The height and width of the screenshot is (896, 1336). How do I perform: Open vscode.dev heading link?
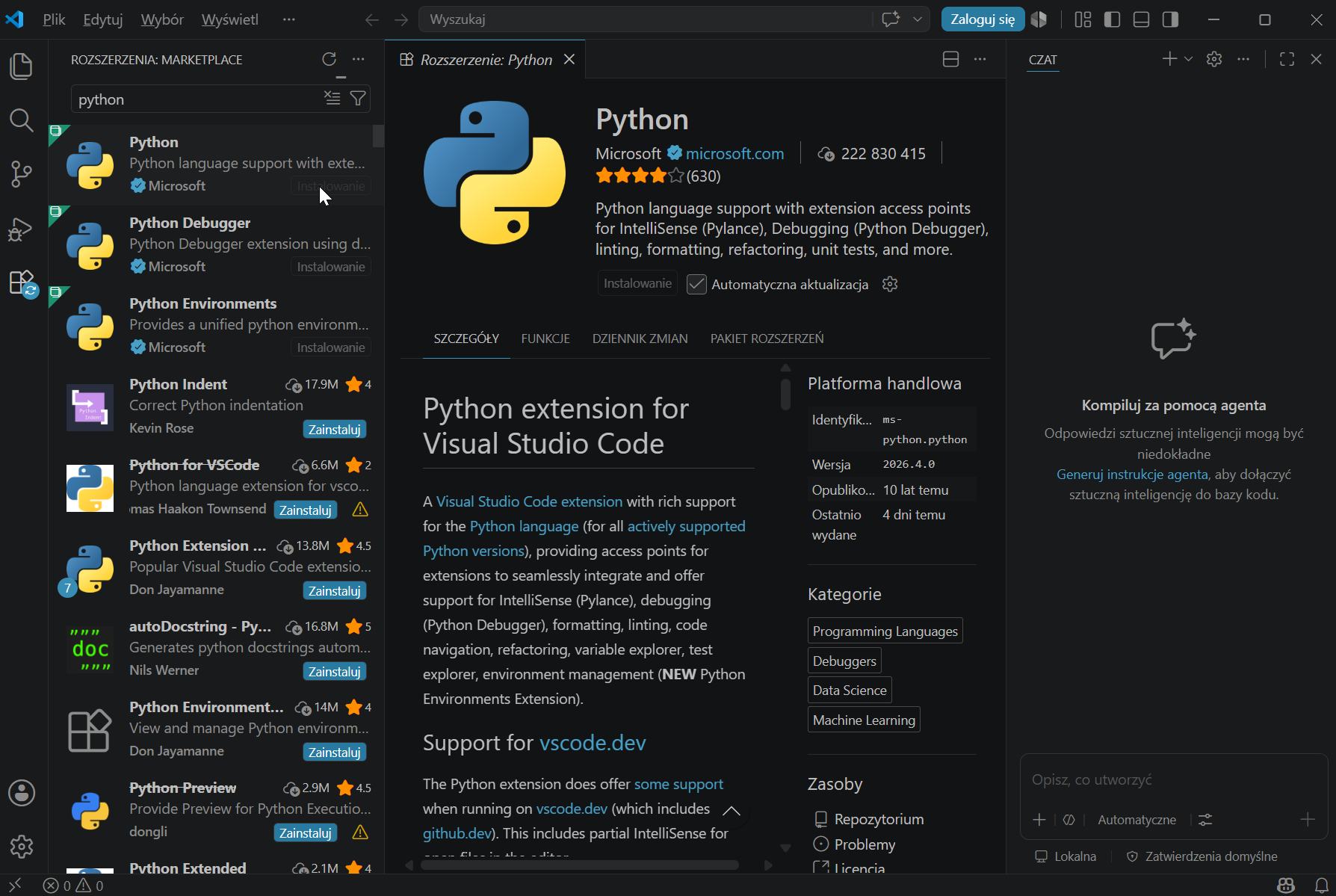point(593,743)
